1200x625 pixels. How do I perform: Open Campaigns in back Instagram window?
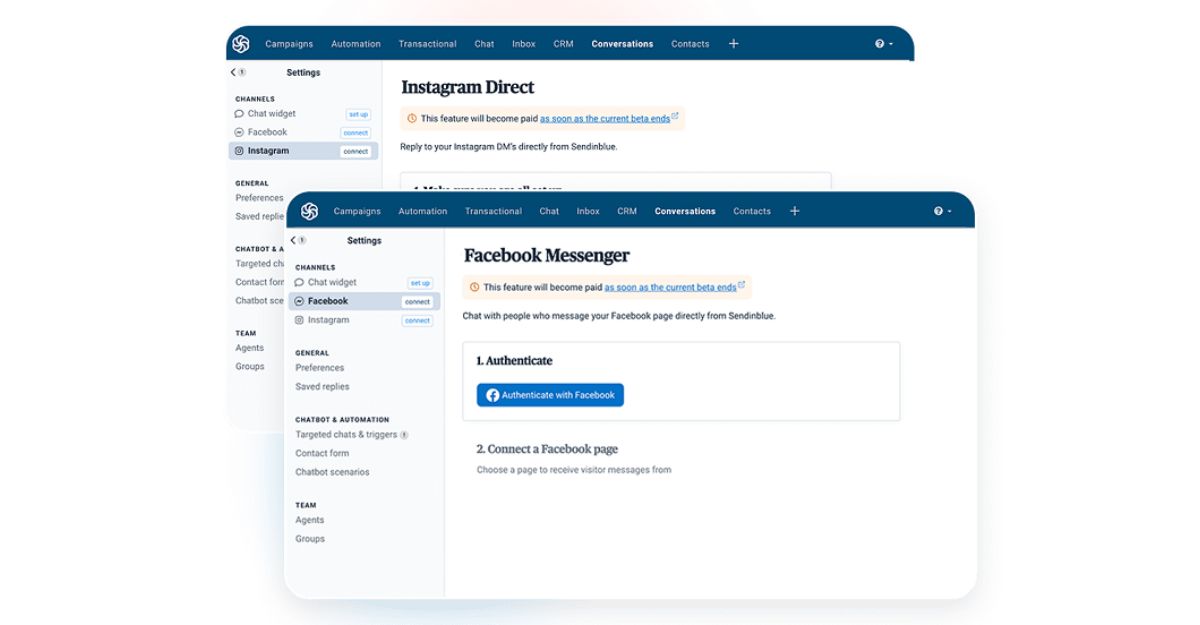(x=289, y=44)
